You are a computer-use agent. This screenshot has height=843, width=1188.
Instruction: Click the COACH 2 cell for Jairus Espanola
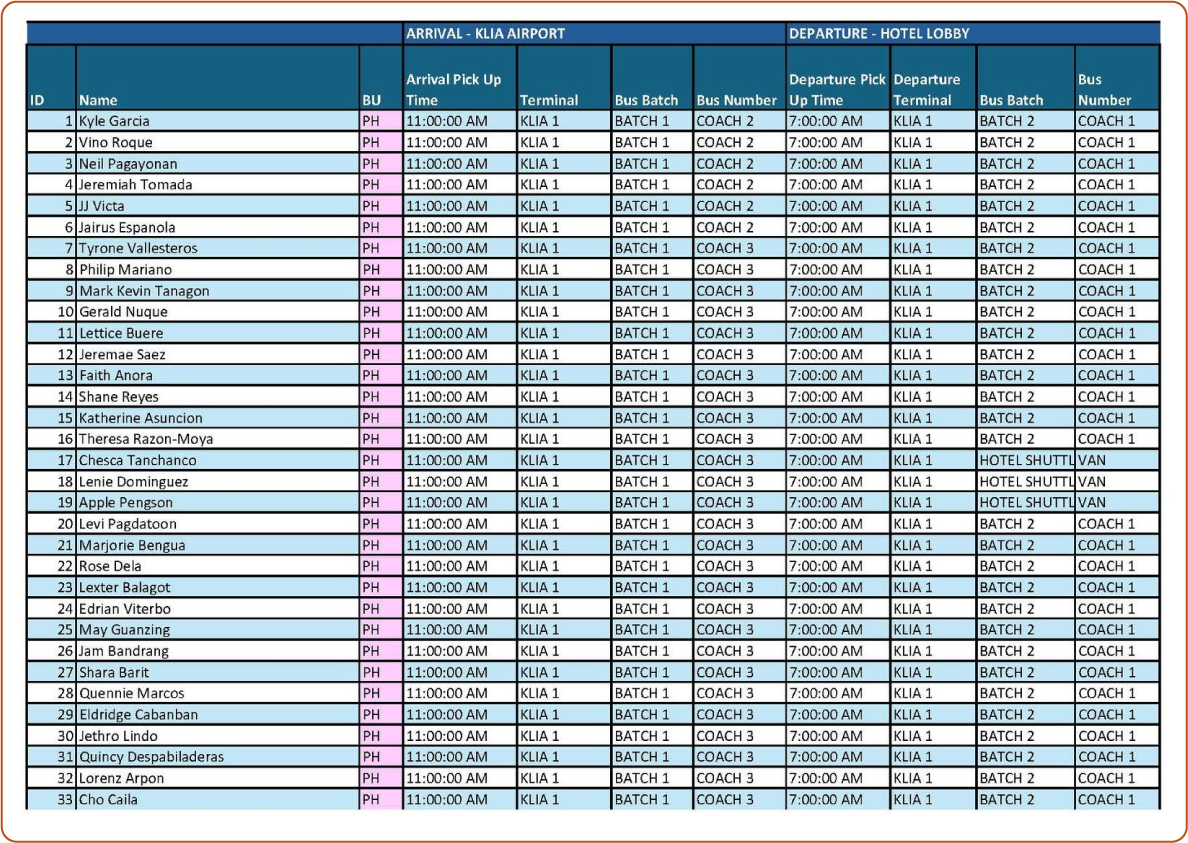click(x=738, y=227)
